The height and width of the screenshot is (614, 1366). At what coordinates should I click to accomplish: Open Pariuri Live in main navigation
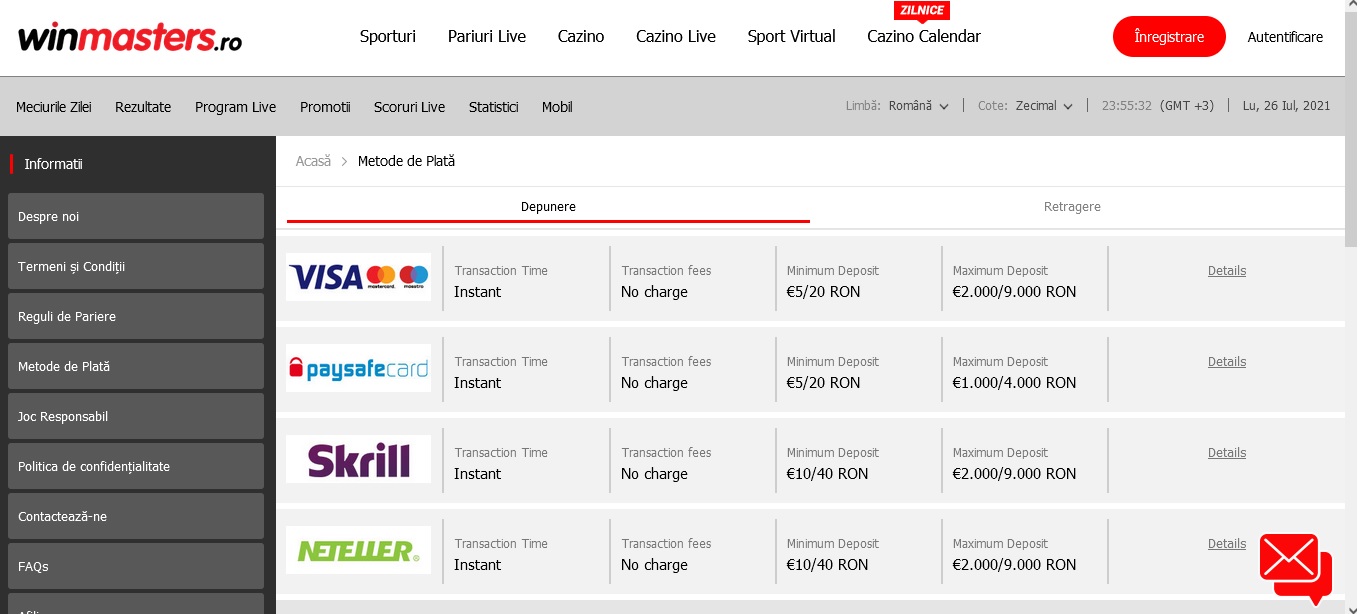487,36
